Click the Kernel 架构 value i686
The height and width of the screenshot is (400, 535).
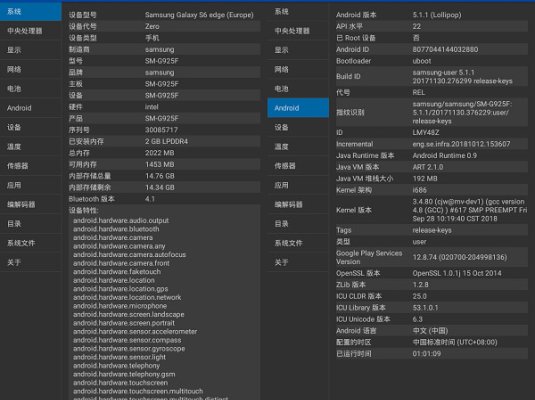[x=420, y=190]
